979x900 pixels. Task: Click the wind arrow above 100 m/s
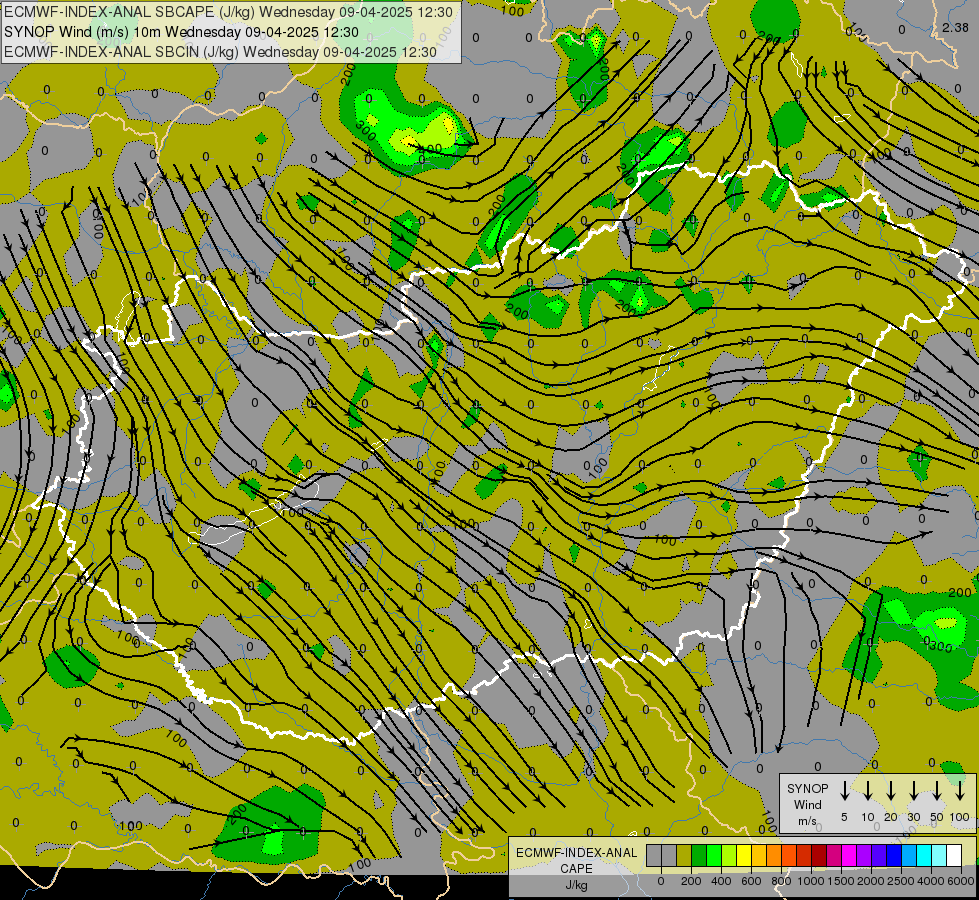(x=960, y=791)
